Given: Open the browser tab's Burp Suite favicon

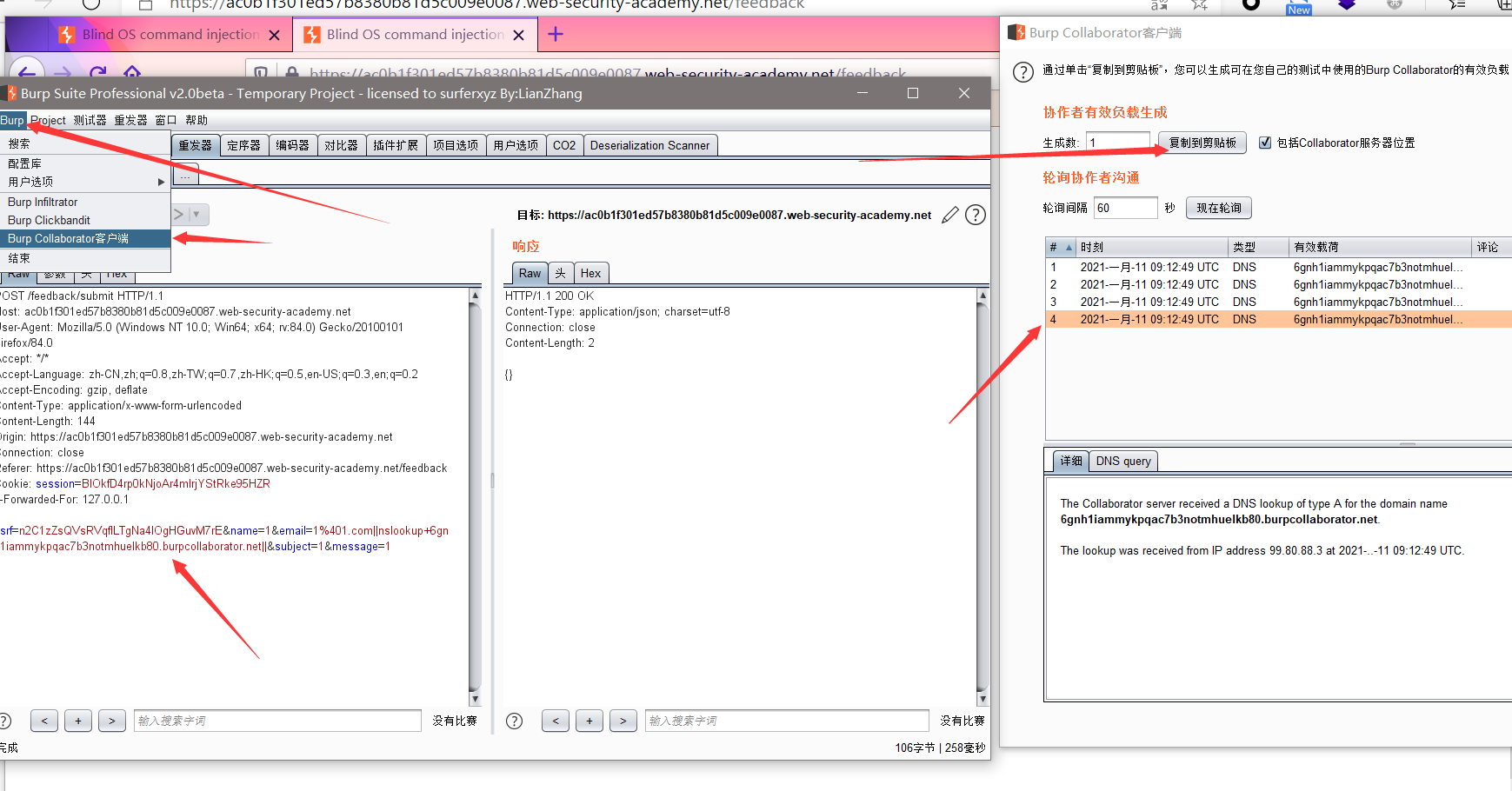Looking at the screenshot, I should click(67, 35).
